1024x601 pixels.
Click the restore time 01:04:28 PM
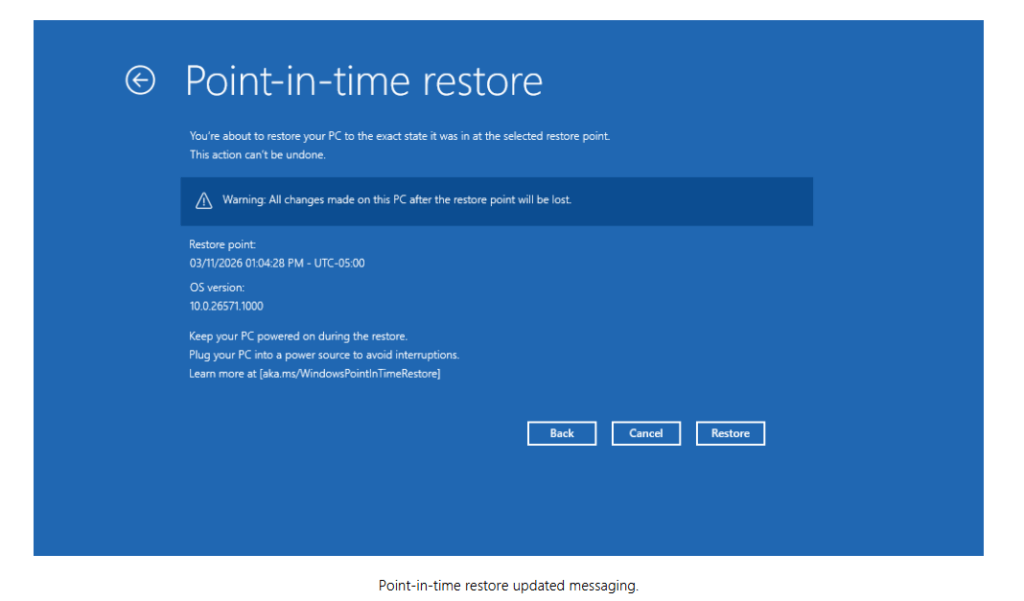276,263
